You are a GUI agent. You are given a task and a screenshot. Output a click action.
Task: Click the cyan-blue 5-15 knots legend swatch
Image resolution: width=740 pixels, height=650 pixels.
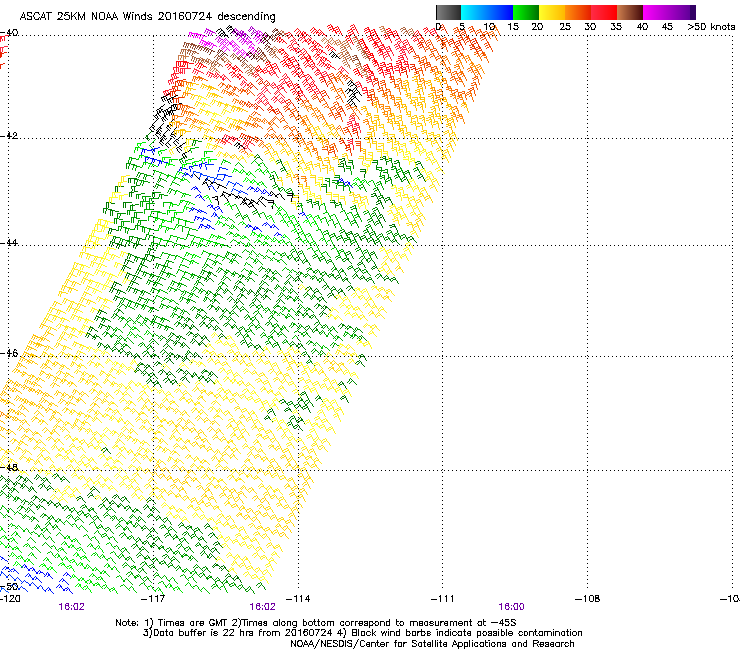tap(487, 12)
